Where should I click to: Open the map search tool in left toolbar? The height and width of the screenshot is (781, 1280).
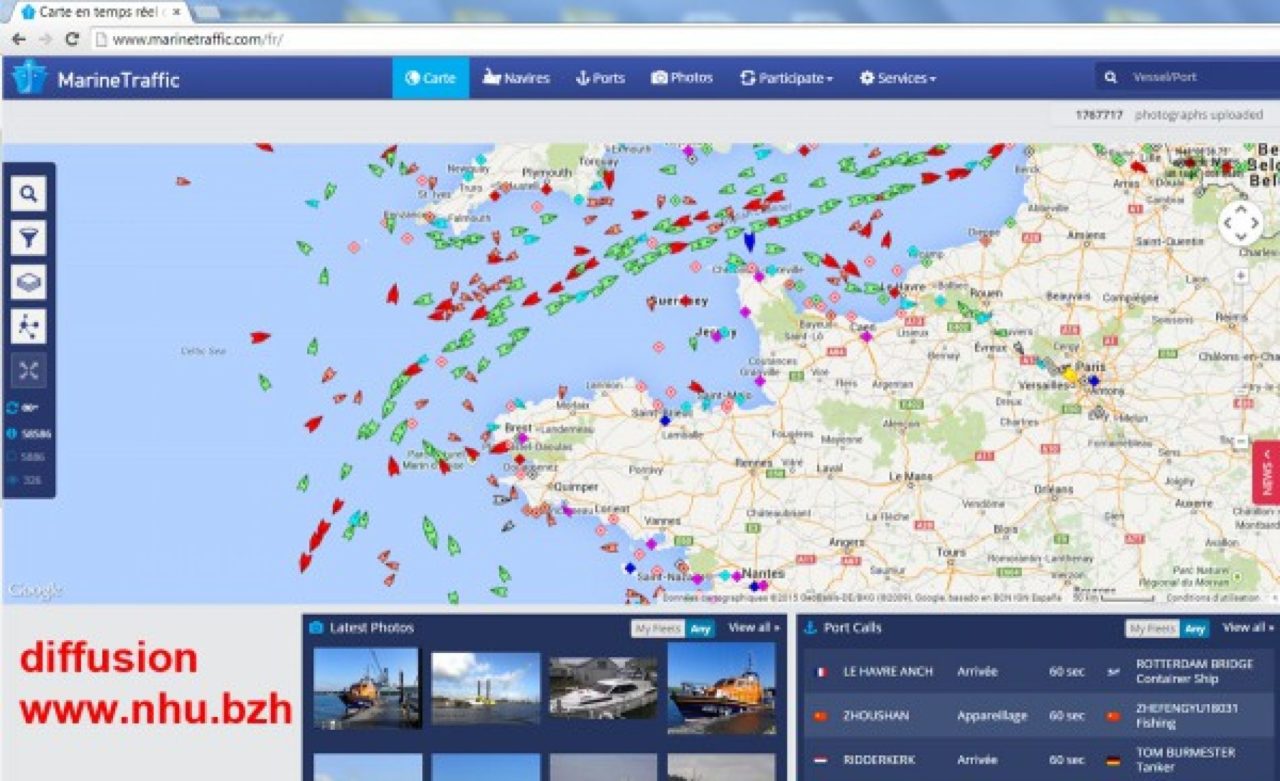tap(28, 193)
